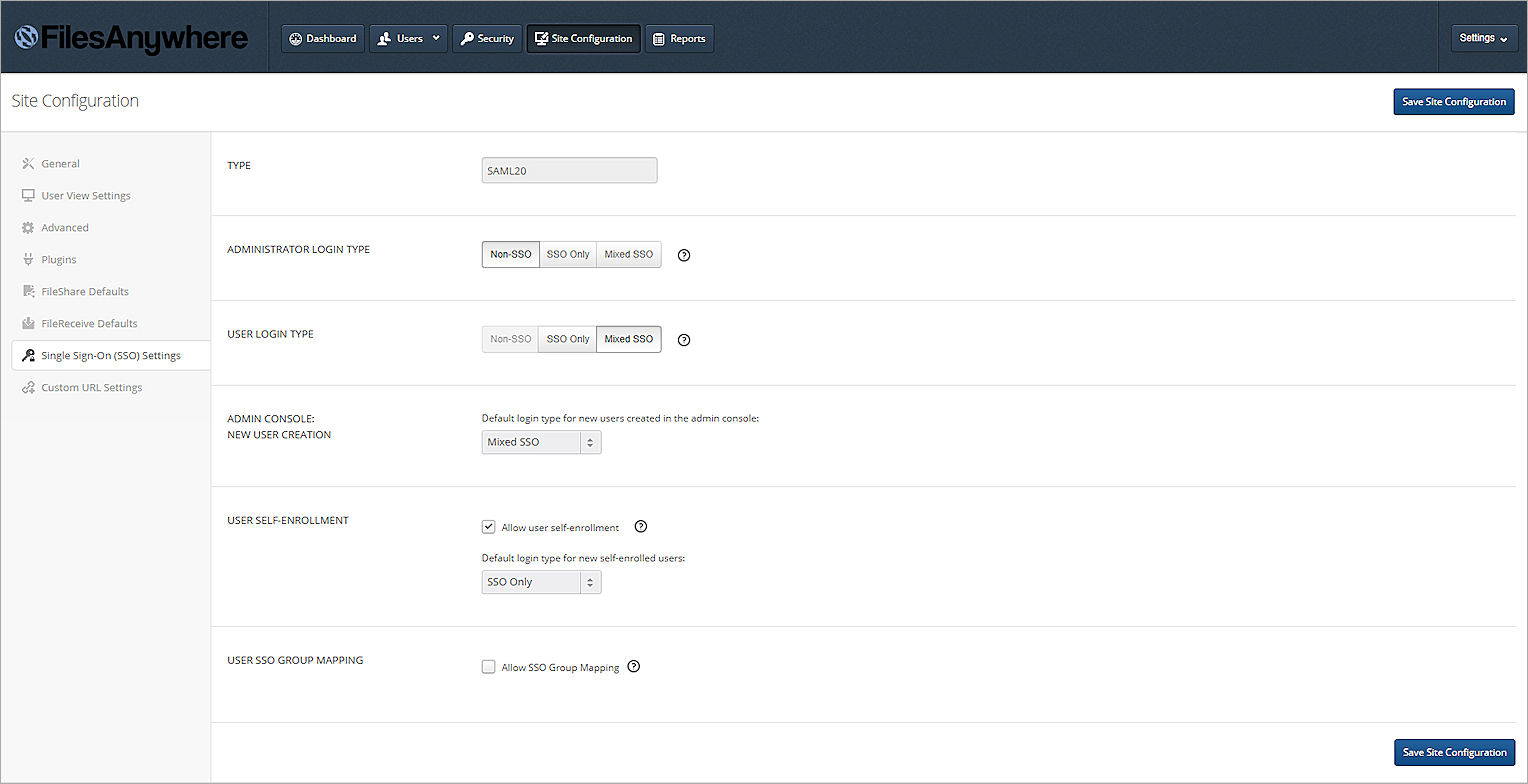Click inside the TYPE field showing SAML20

coord(569,171)
